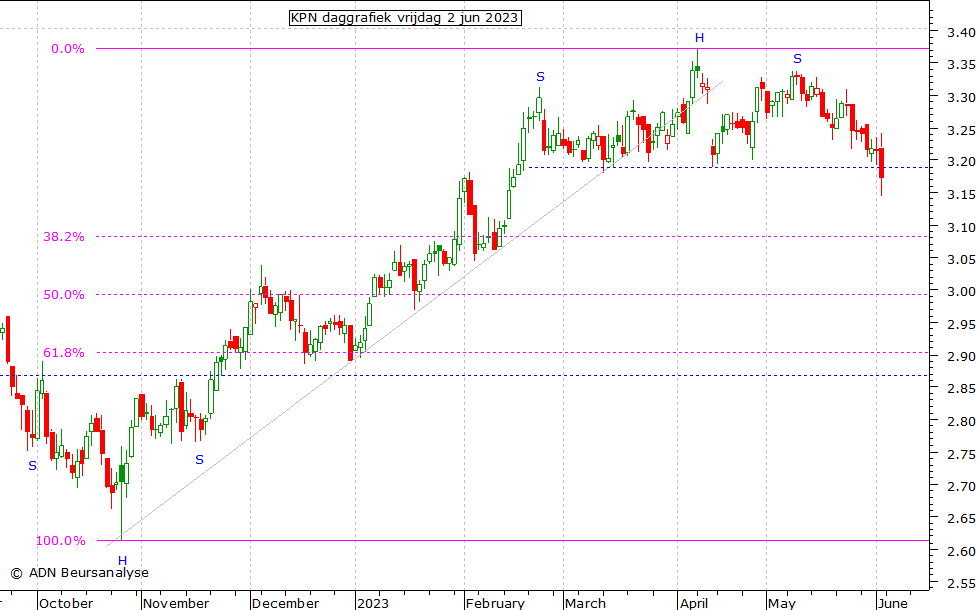Click the H marker above the April peak
This screenshot has height=610, width=980.
pos(699,38)
